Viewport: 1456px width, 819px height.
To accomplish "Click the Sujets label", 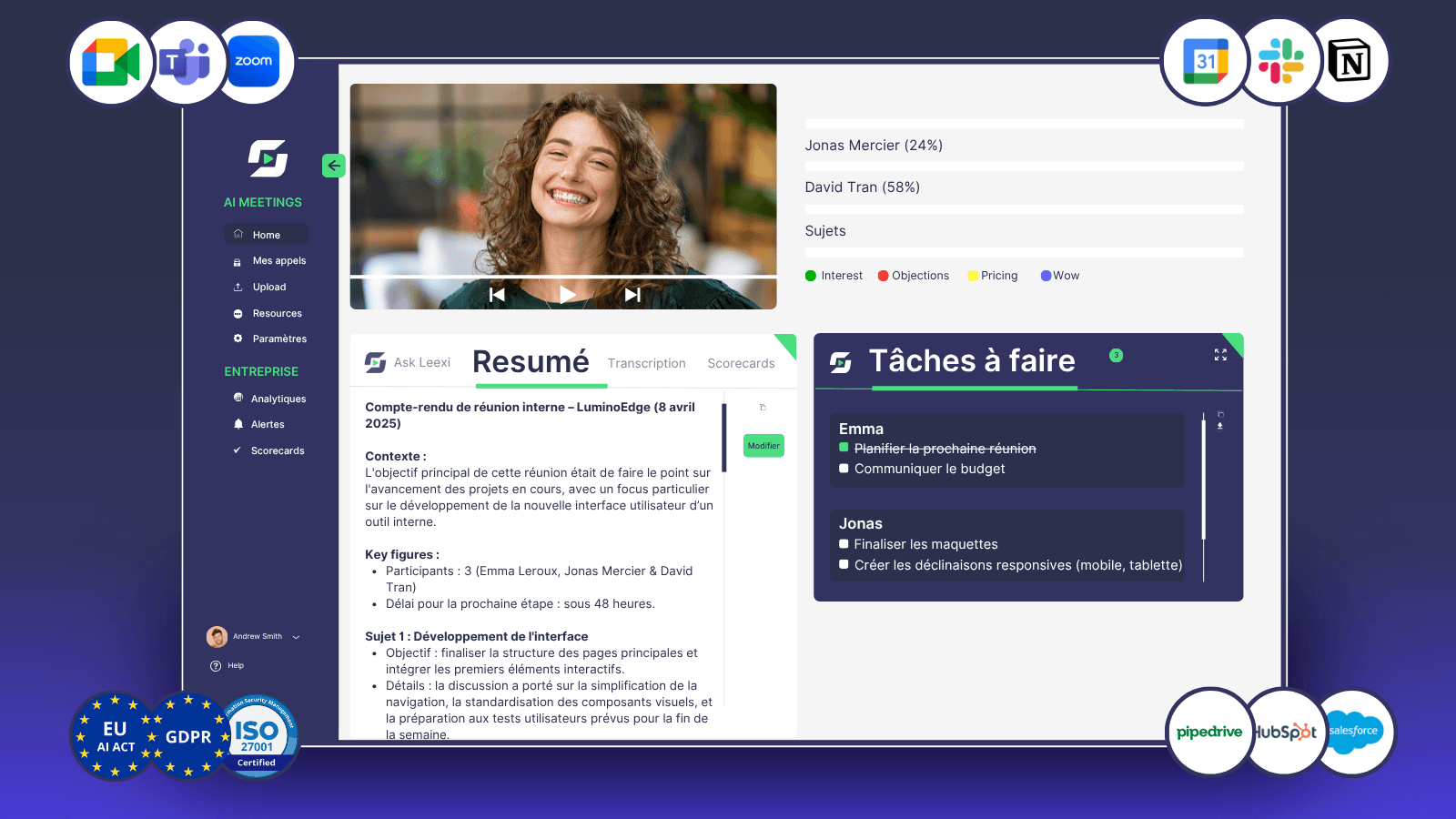I will [825, 231].
